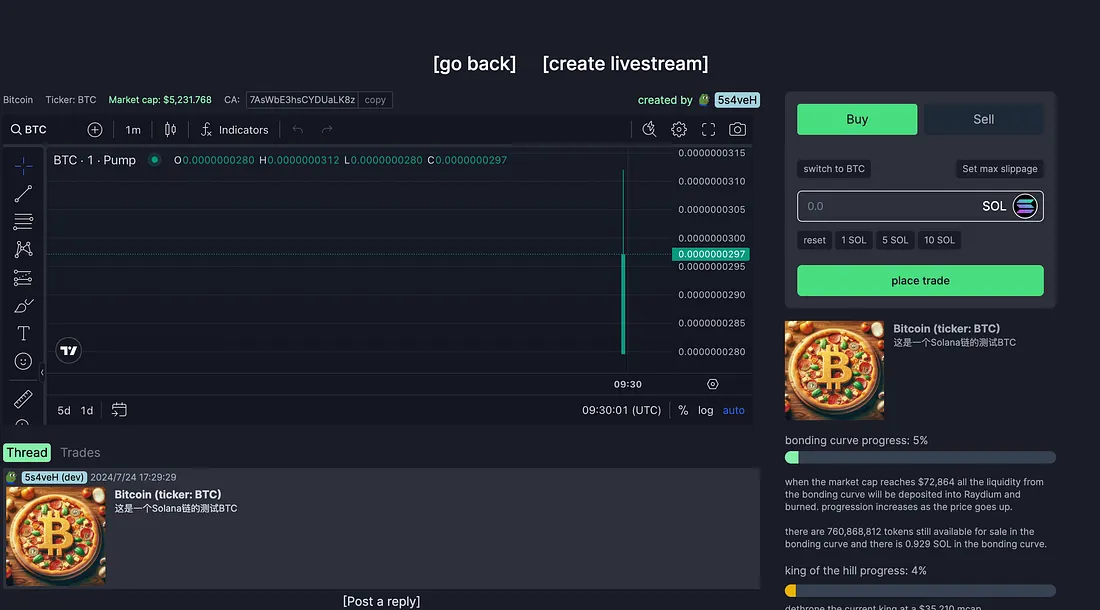
Task: Open the 1m time interval dropdown
Action: click(x=133, y=130)
